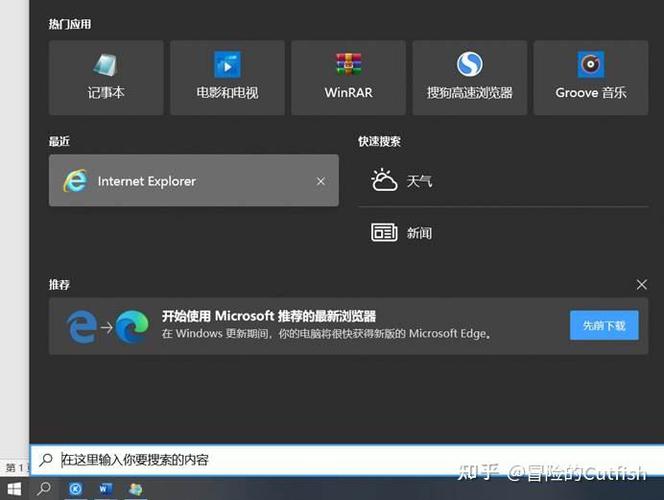This screenshot has width=664, height=500.
Task: Click the new Microsoft Edge logo icon
Action: coord(133,326)
